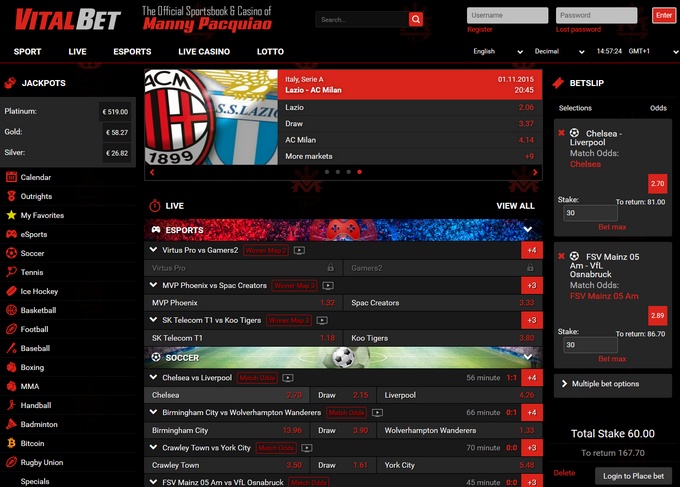The image size is (680, 487).
Task: Select the eSports gamepad icon in sidebar
Action: pyautogui.click(x=11, y=234)
